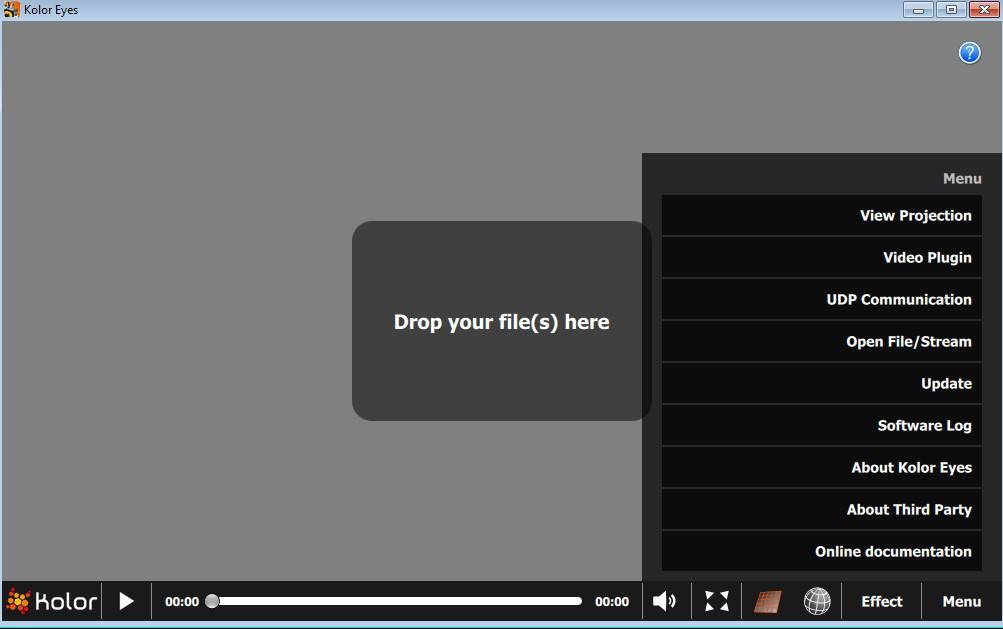This screenshot has height=629, width=1003.
Task: Open help via blue question mark icon
Action: pyautogui.click(x=969, y=53)
